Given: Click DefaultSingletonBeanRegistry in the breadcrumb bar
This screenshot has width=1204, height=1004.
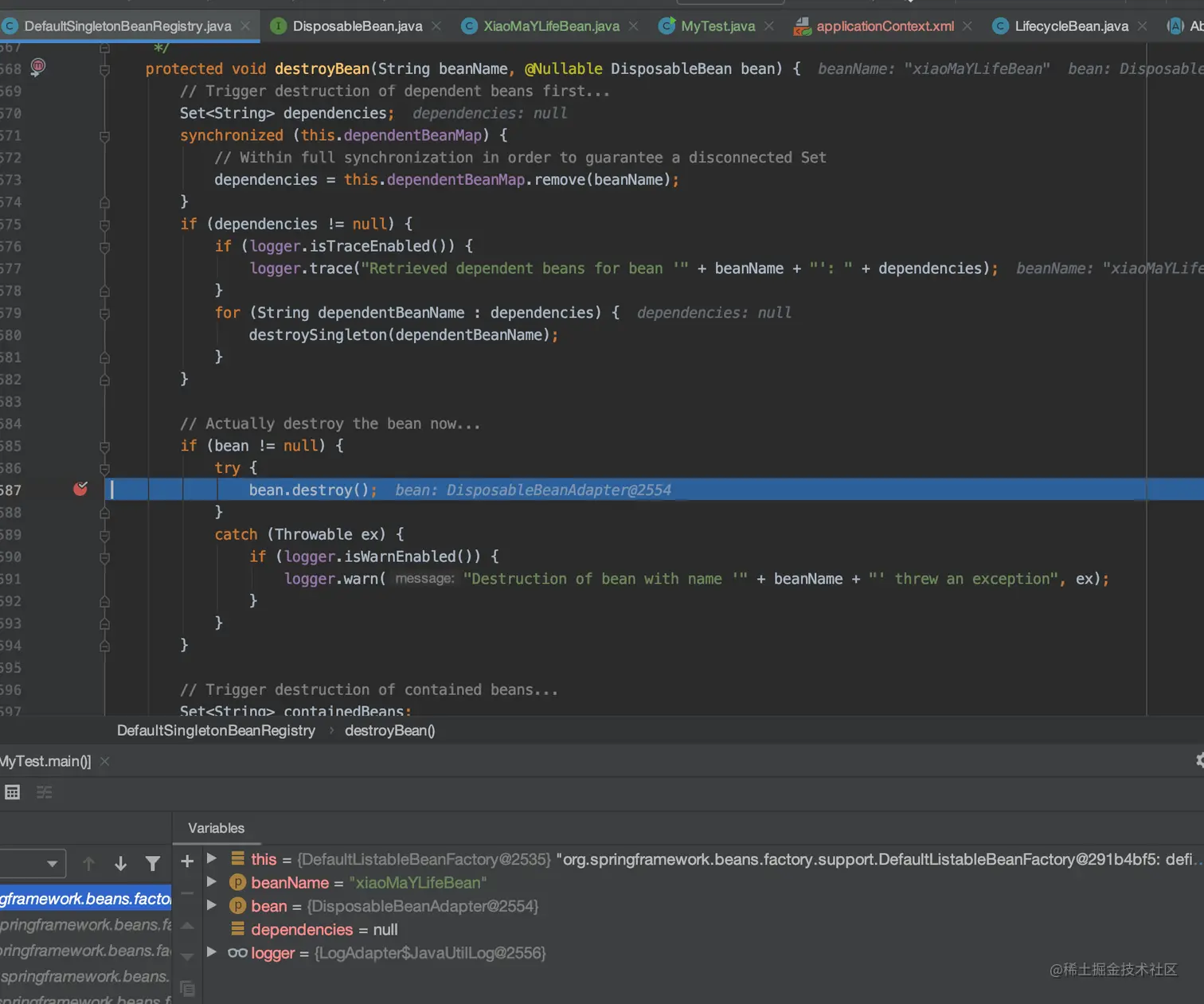Looking at the screenshot, I should point(216,731).
